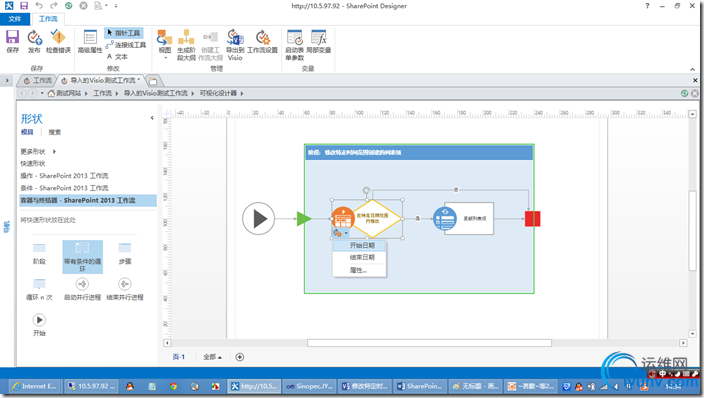The width and height of the screenshot is (704, 398).
Task: Click the red stage-exit square shape
Action: click(532, 219)
